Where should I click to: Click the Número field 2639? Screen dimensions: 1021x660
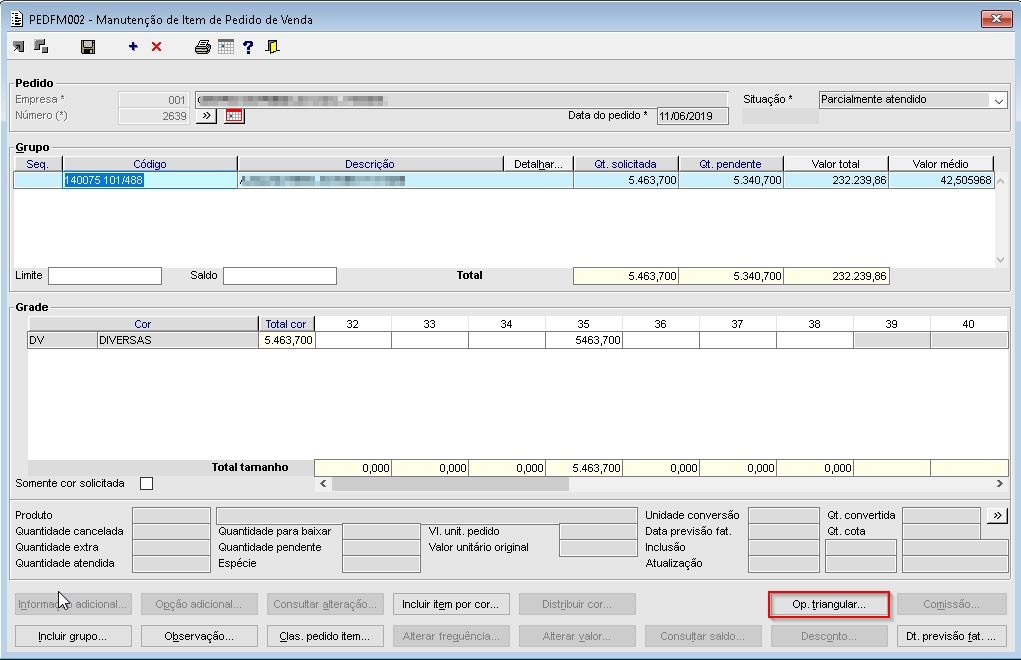click(x=154, y=116)
